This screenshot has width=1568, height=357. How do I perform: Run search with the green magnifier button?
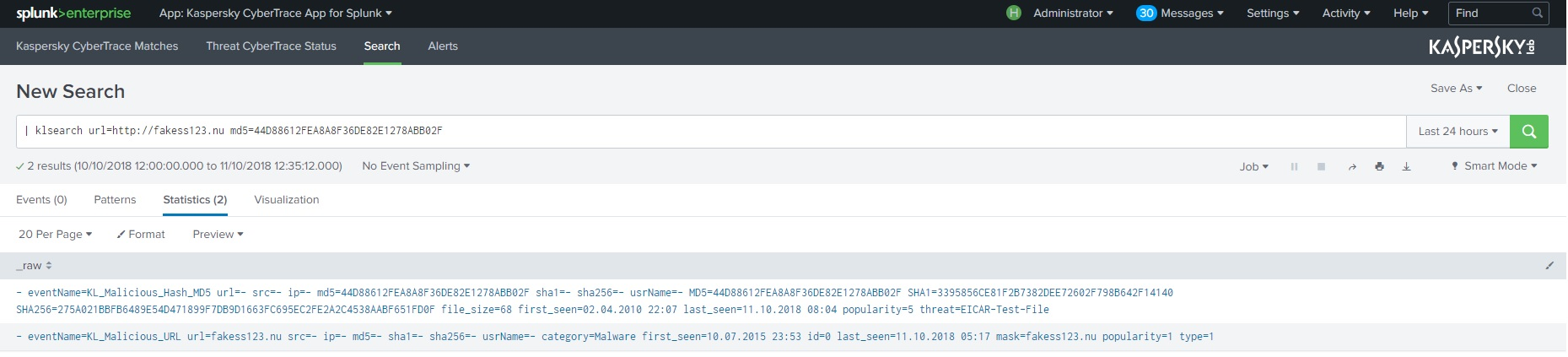pos(1528,132)
